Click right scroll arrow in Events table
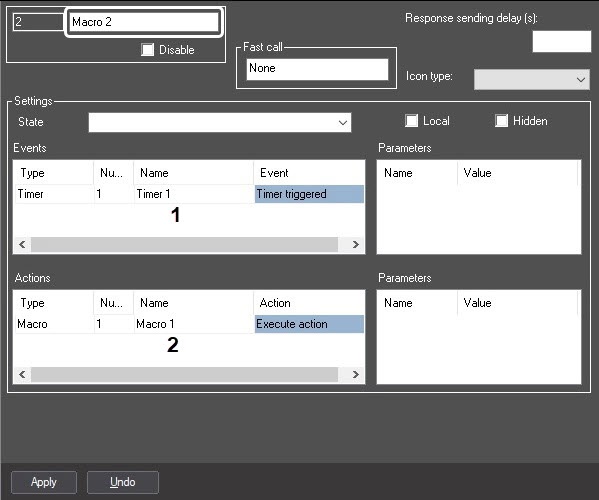Screen dimensions: 599x500 355,244
